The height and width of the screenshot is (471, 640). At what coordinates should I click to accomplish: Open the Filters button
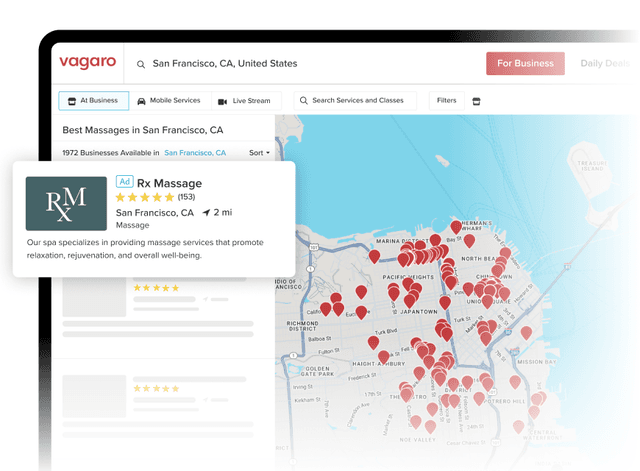447,101
